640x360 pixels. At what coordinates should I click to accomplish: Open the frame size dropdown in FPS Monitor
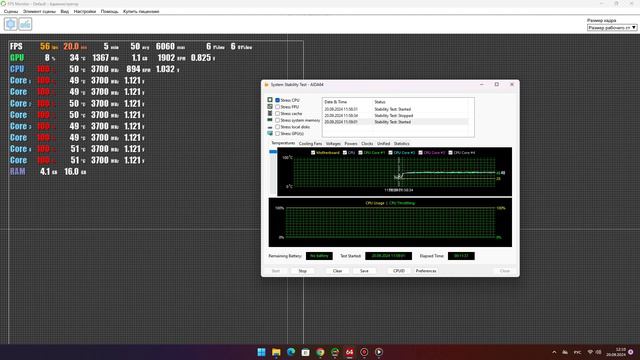[612, 27]
